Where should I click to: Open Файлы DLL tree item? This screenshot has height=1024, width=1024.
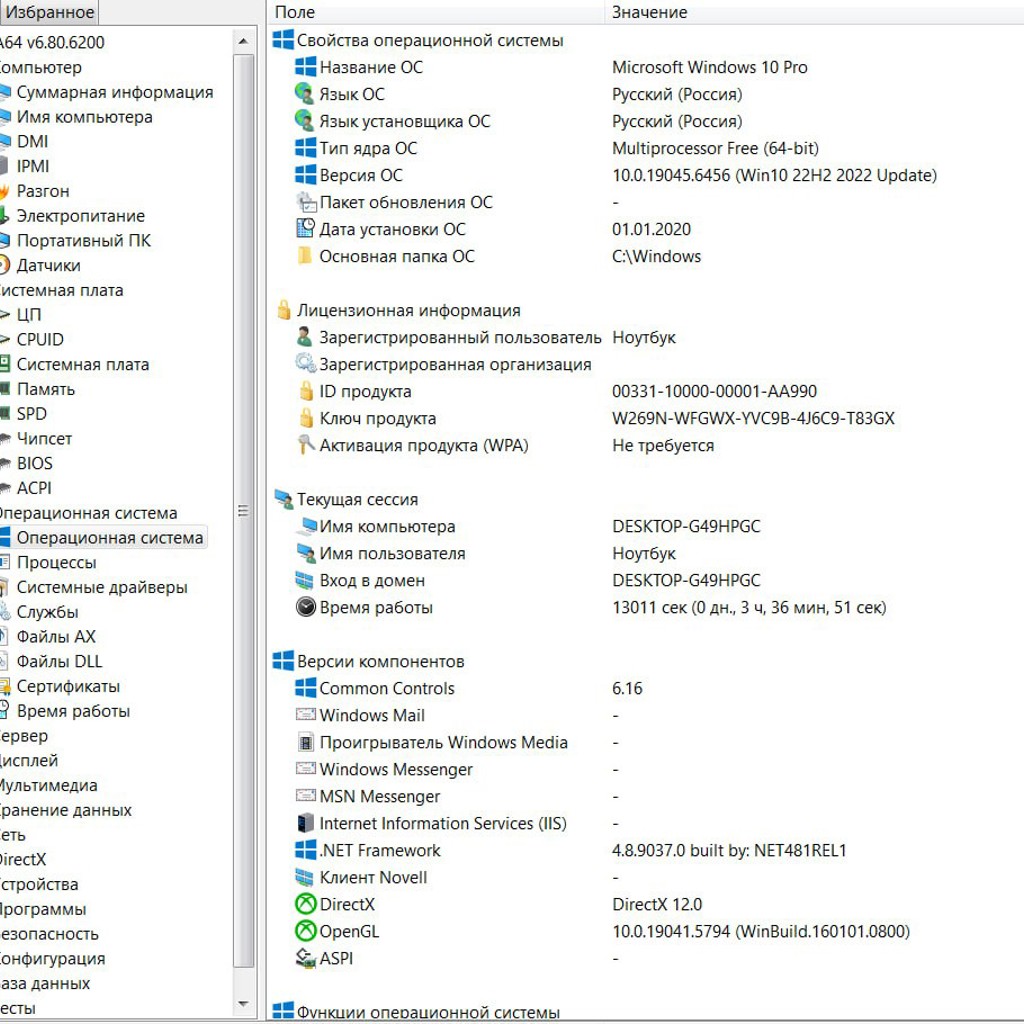(59, 662)
